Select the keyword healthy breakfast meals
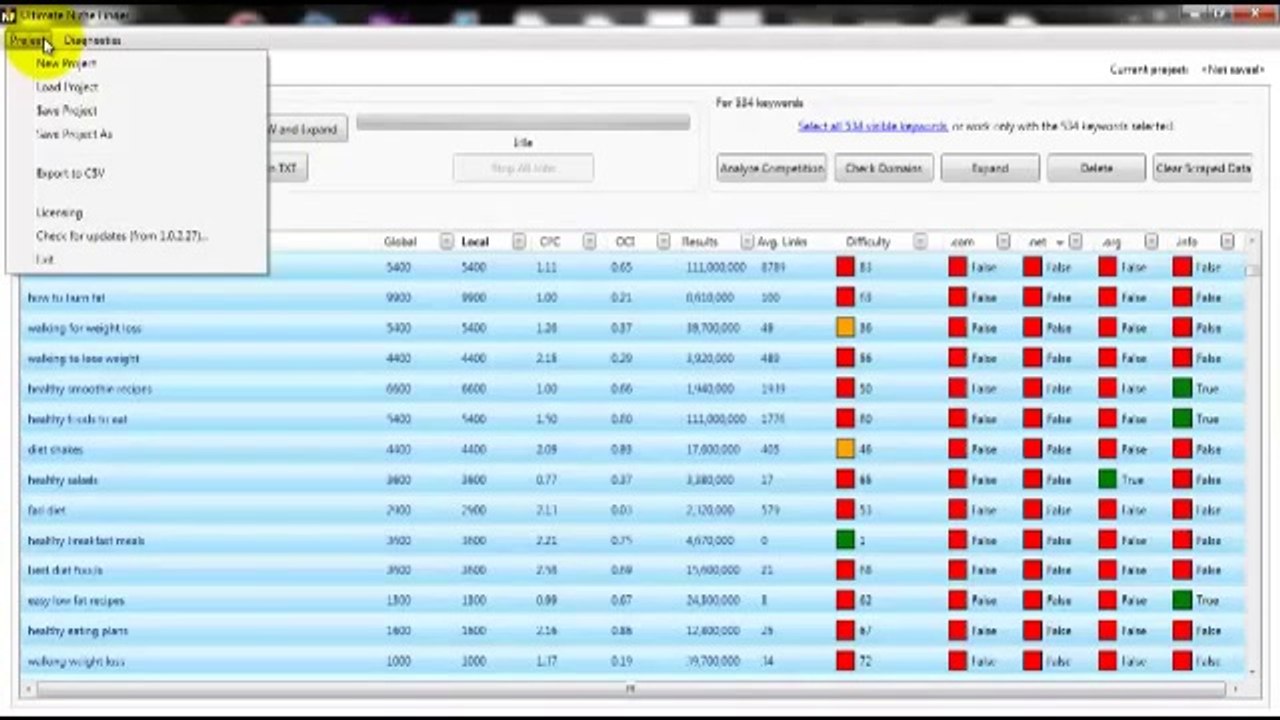This screenshot has height=720, width=1280. (x=86, y=540)
